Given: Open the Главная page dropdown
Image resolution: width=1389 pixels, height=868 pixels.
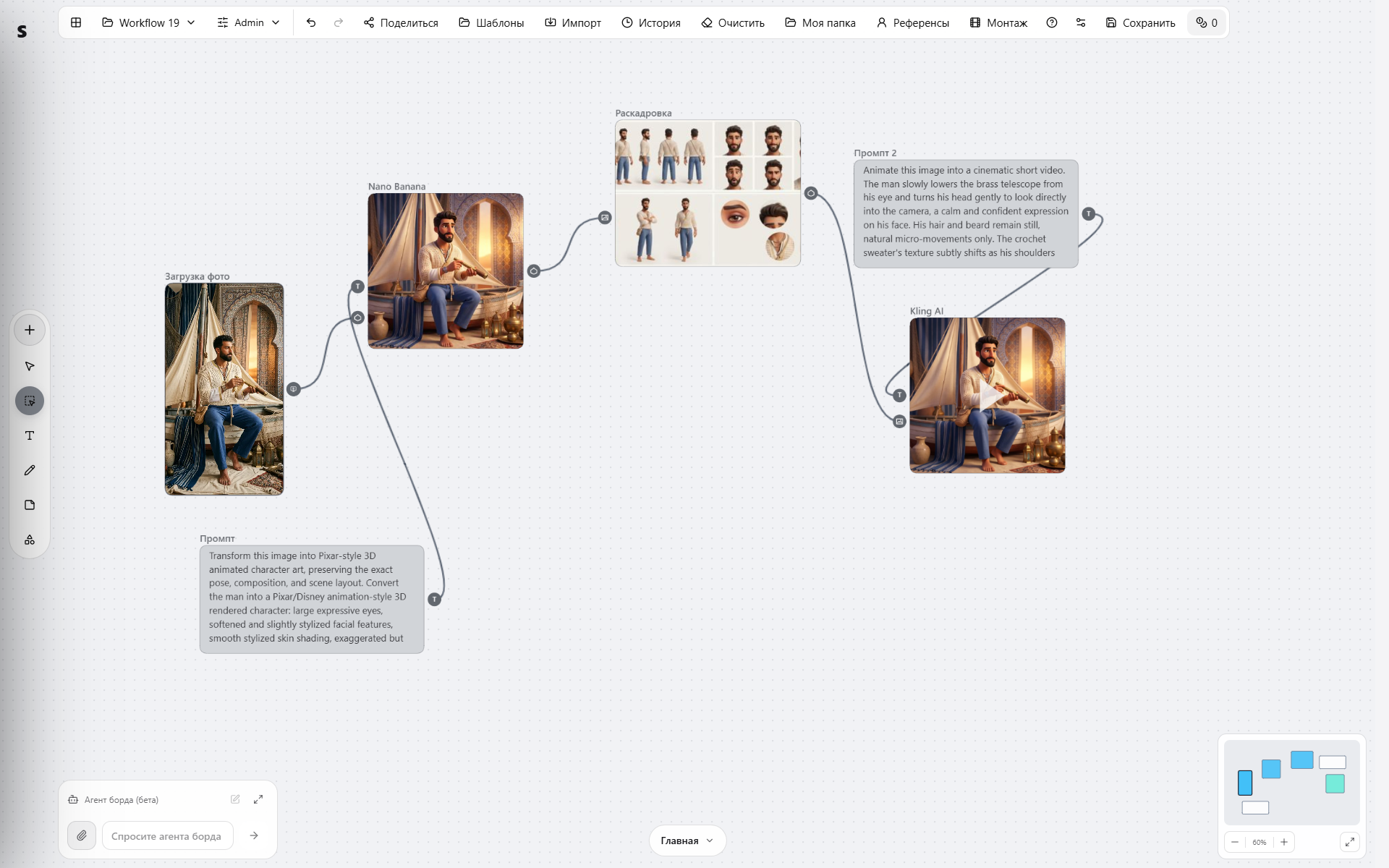Looking at the screenshot, I should point(687,841).
